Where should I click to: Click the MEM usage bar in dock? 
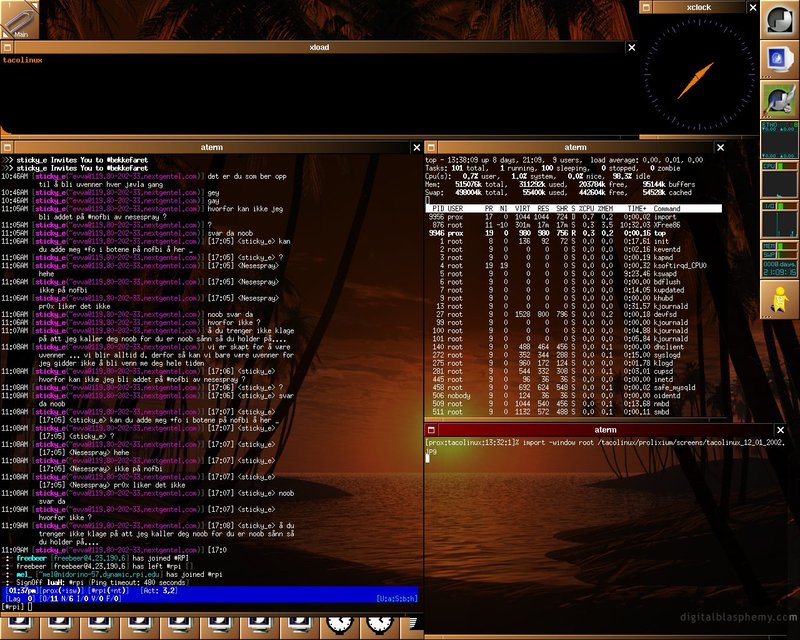pyautogui.click(x=780, y=246)
